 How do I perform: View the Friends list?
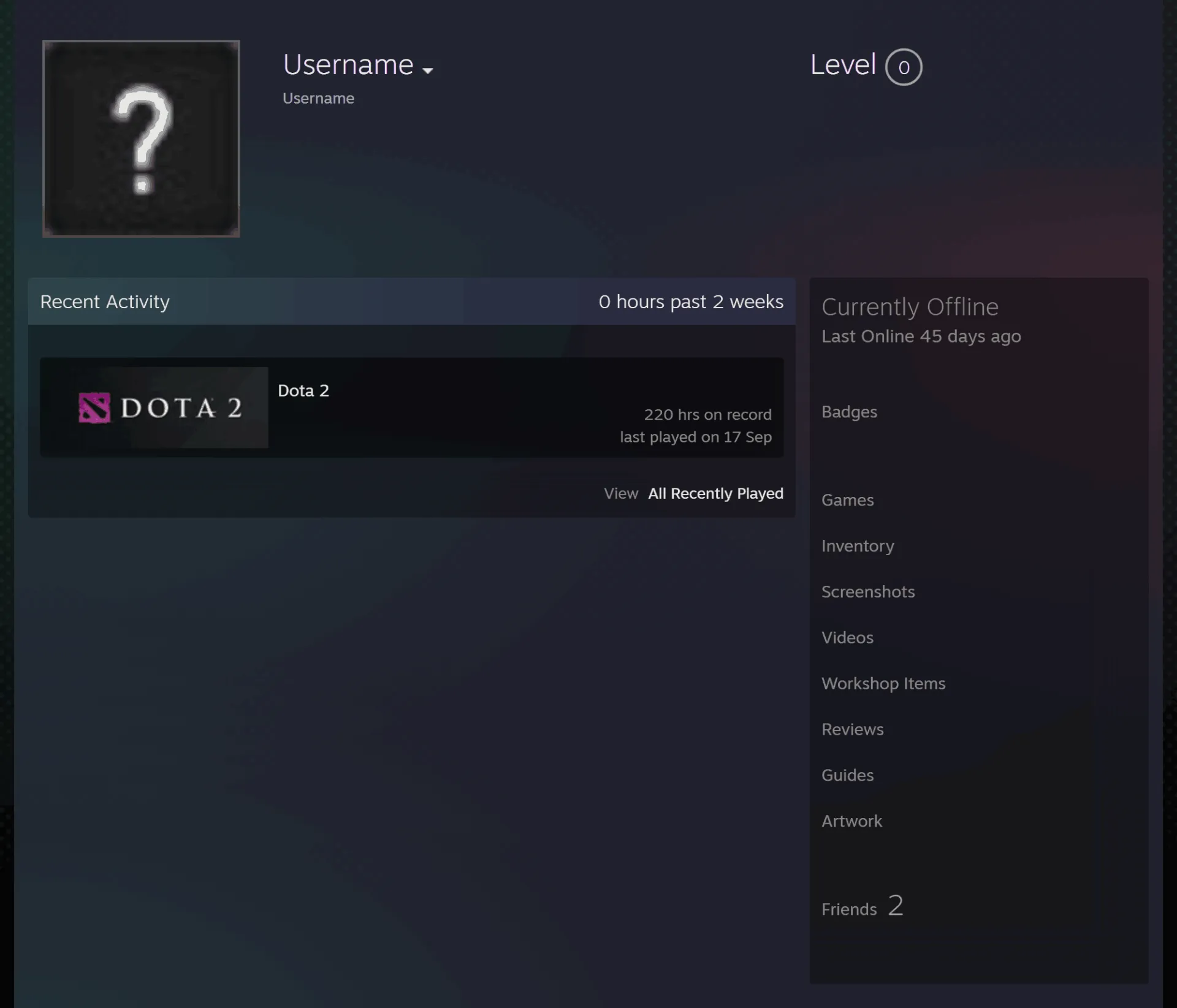[x=849, y=909]
